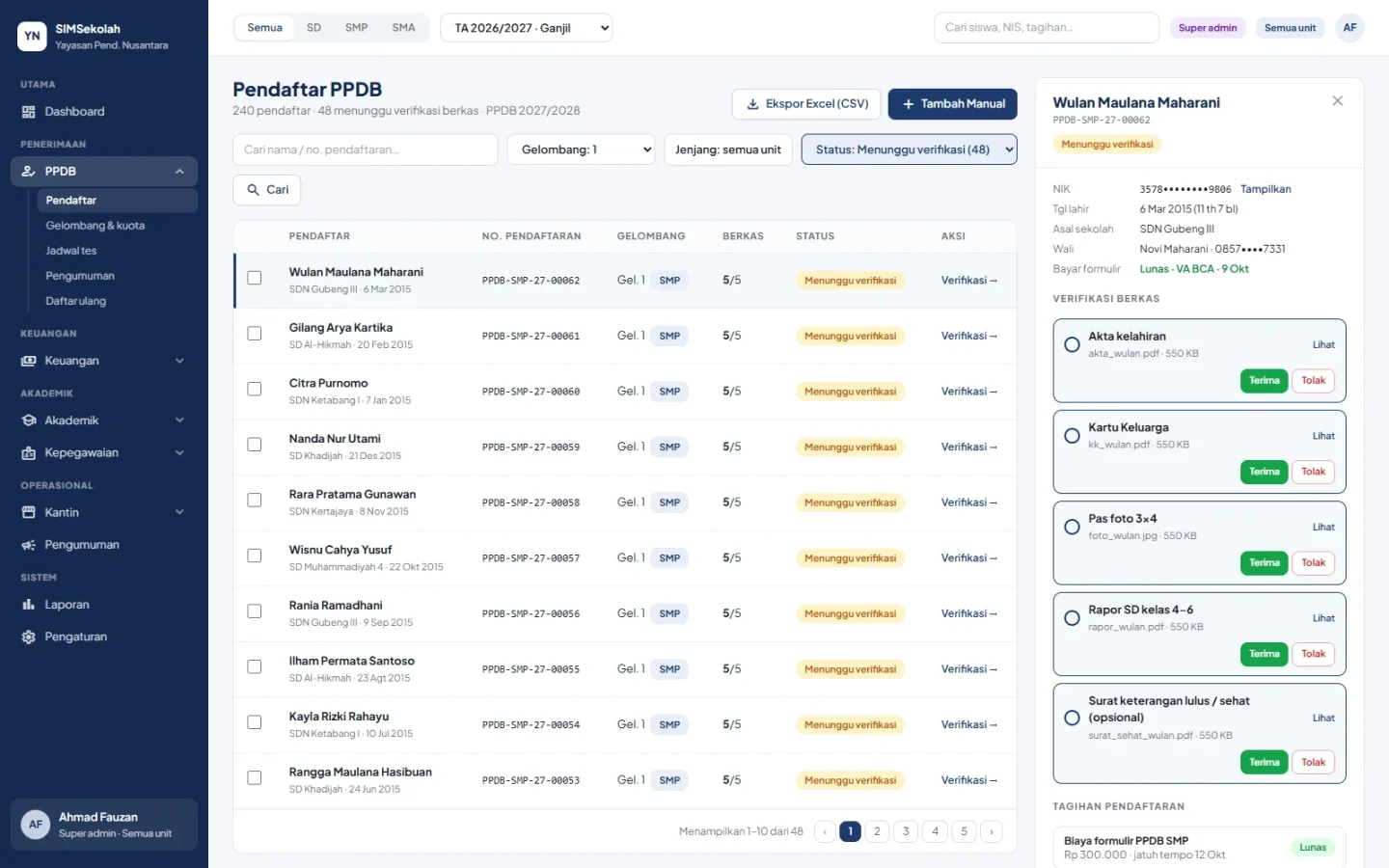
Task: Click Ekspor Excel (CSV) button
Action: pos(807,104)
